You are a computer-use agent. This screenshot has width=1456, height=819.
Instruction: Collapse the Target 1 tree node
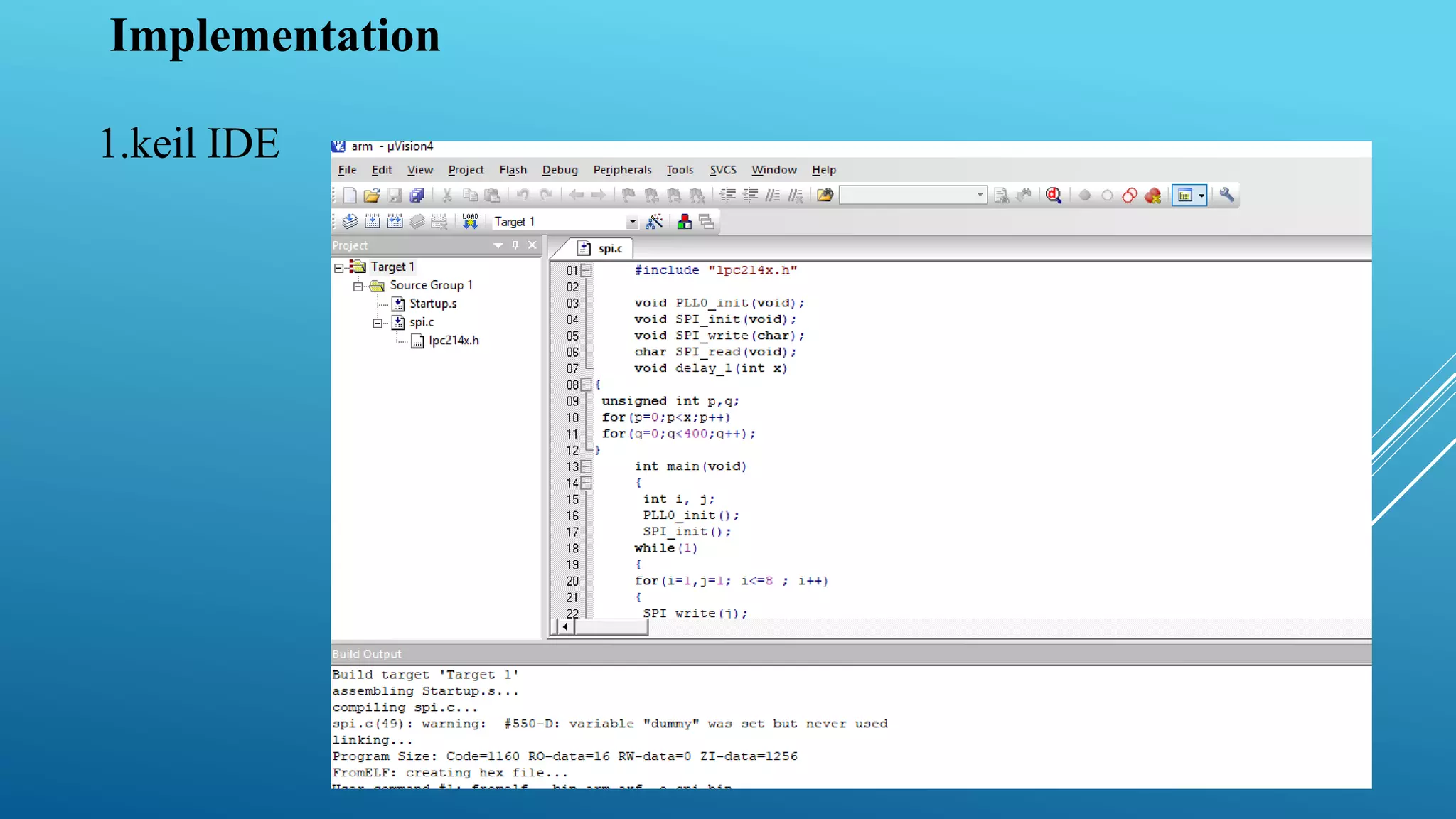point(339,268)
